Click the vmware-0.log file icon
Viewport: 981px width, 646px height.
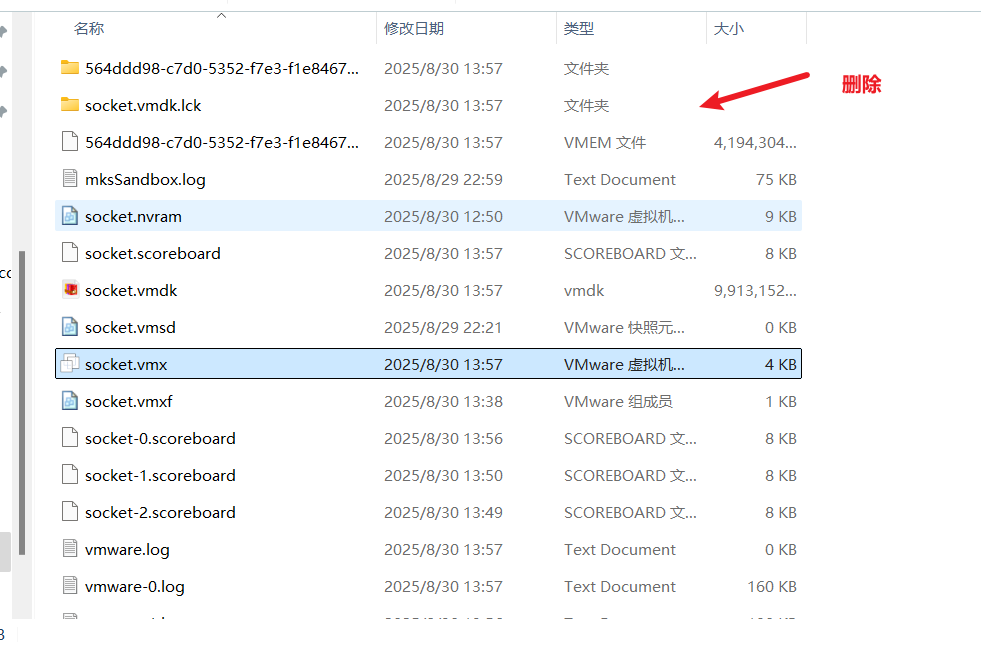coord(69,586)
